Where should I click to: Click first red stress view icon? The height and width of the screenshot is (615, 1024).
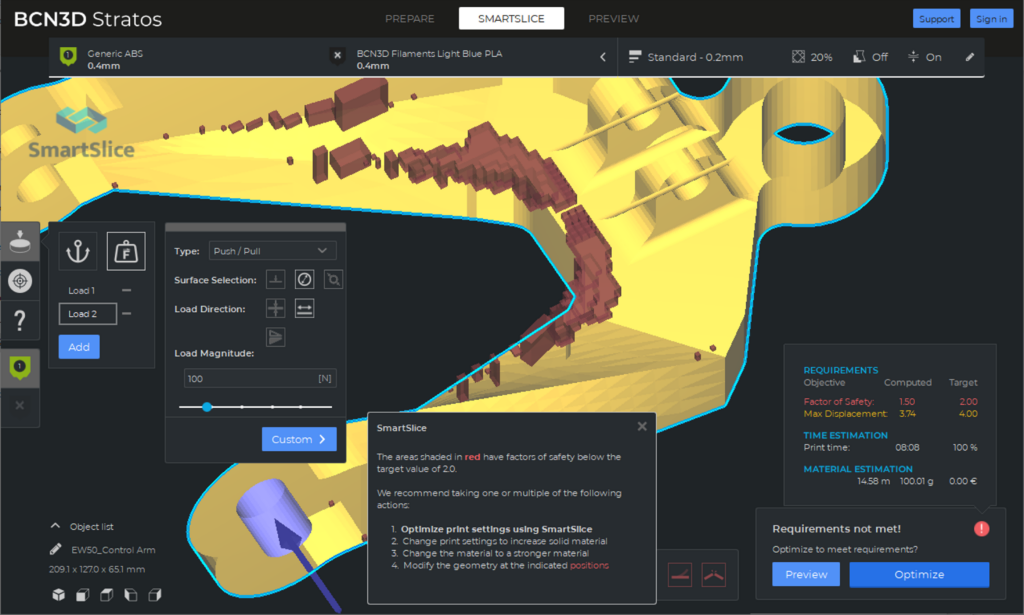680,575
